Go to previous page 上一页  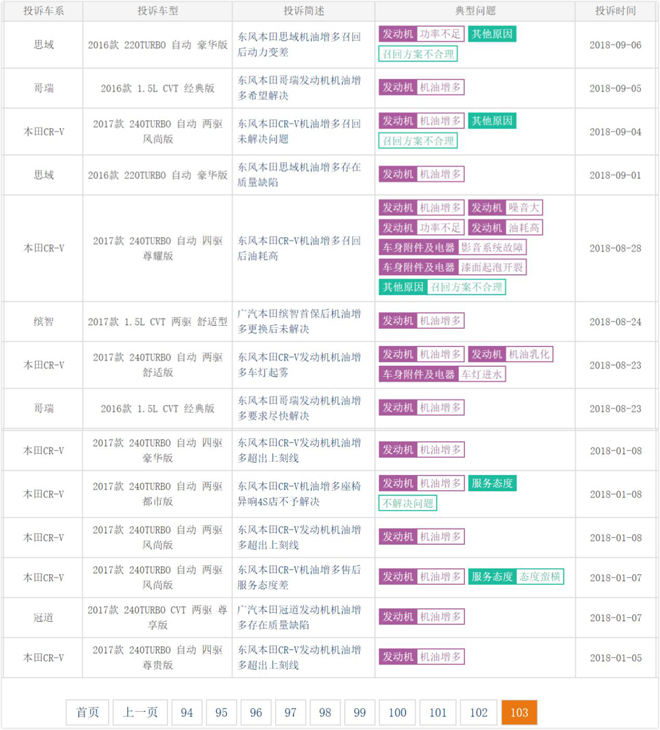point(140,712)
